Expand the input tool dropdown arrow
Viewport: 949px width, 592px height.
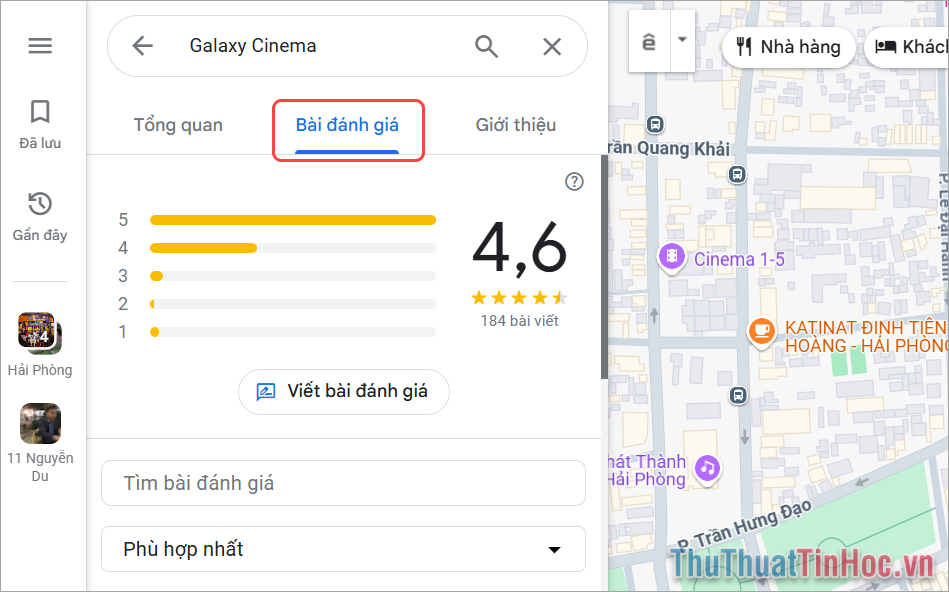[682, 41]
